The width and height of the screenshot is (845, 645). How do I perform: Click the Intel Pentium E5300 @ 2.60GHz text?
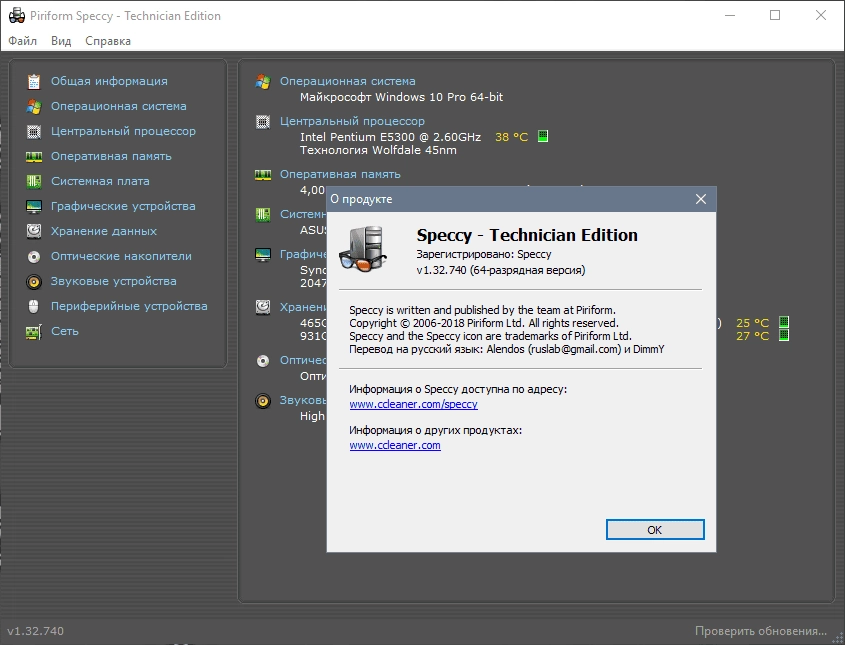pos(390,137)
